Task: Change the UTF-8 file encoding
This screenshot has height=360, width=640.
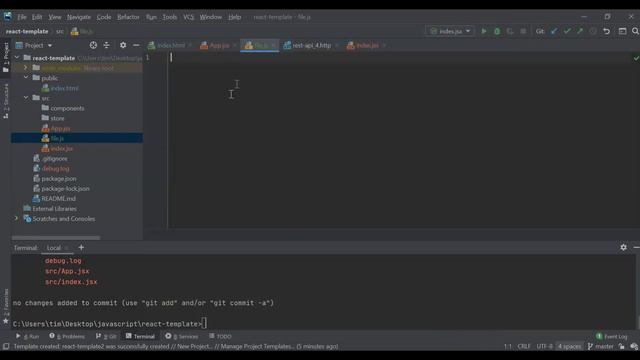Action: pos(544,347)
